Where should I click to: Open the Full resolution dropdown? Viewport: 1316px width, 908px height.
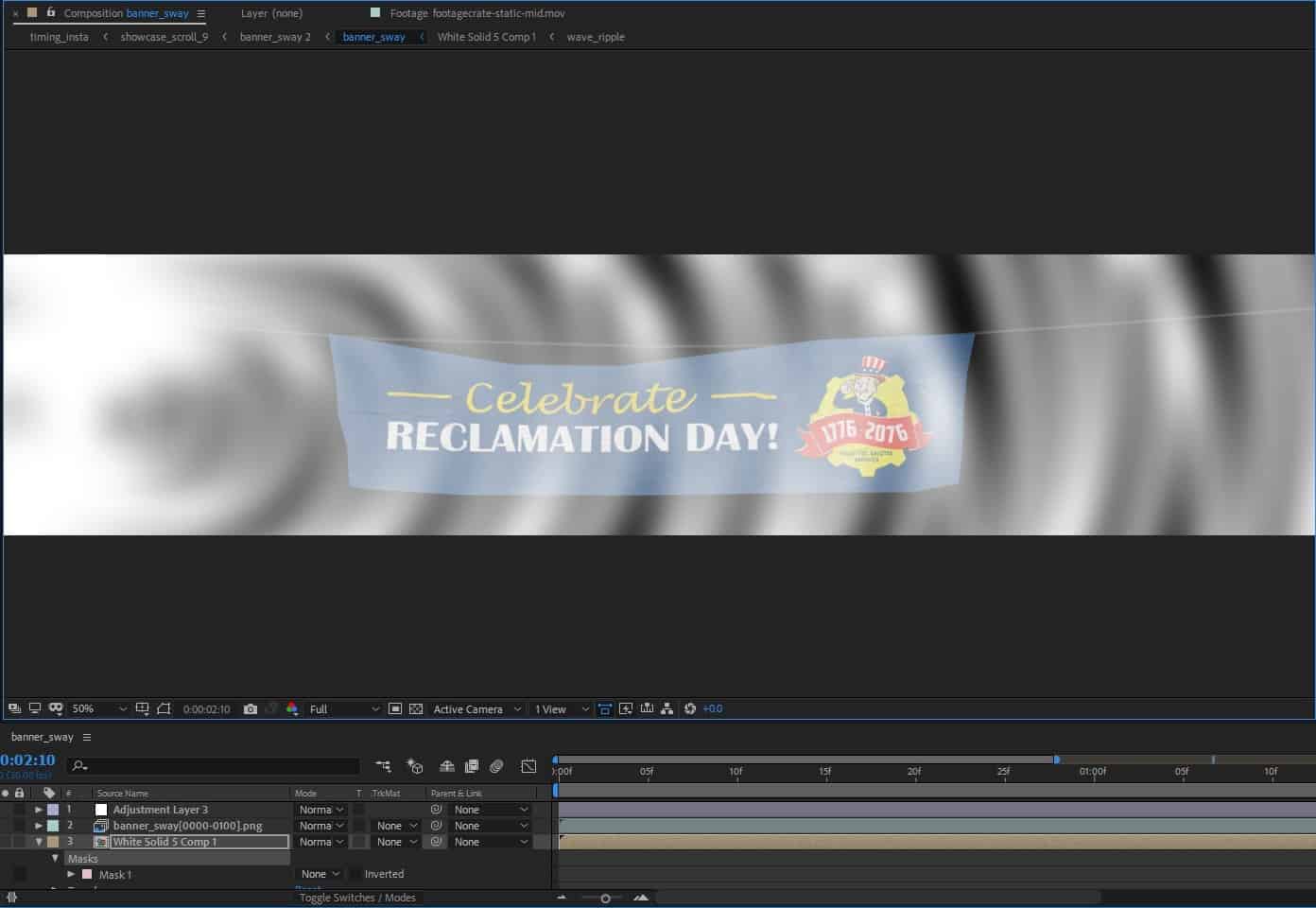[343, 708]
